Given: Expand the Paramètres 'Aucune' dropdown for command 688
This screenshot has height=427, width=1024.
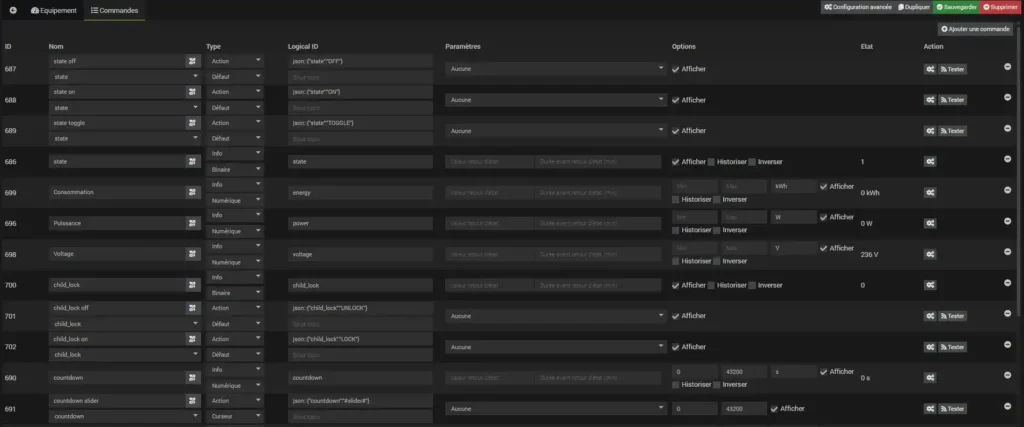Looking at the screenshot, I should 555,100.
